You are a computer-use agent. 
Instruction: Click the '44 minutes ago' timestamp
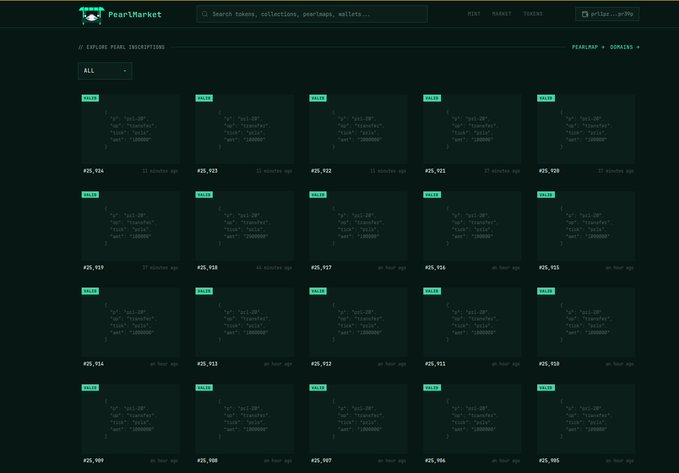pos(274,268)
